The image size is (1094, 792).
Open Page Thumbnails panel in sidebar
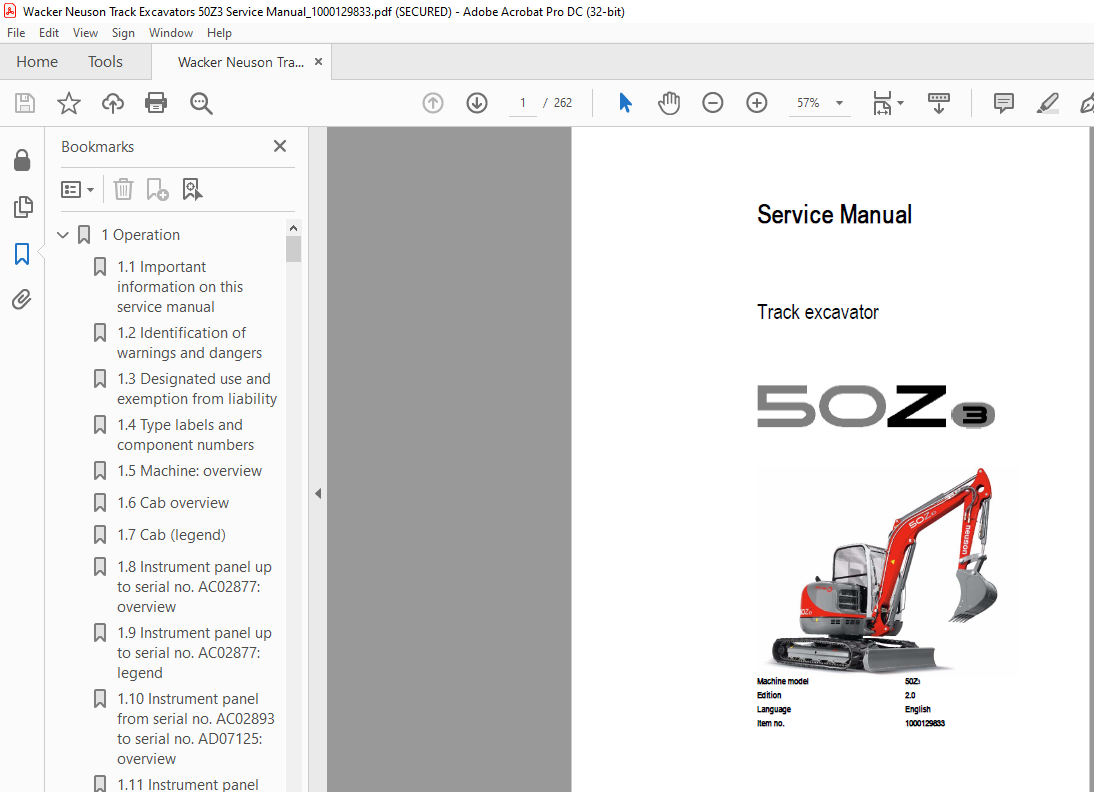(22, 207)
